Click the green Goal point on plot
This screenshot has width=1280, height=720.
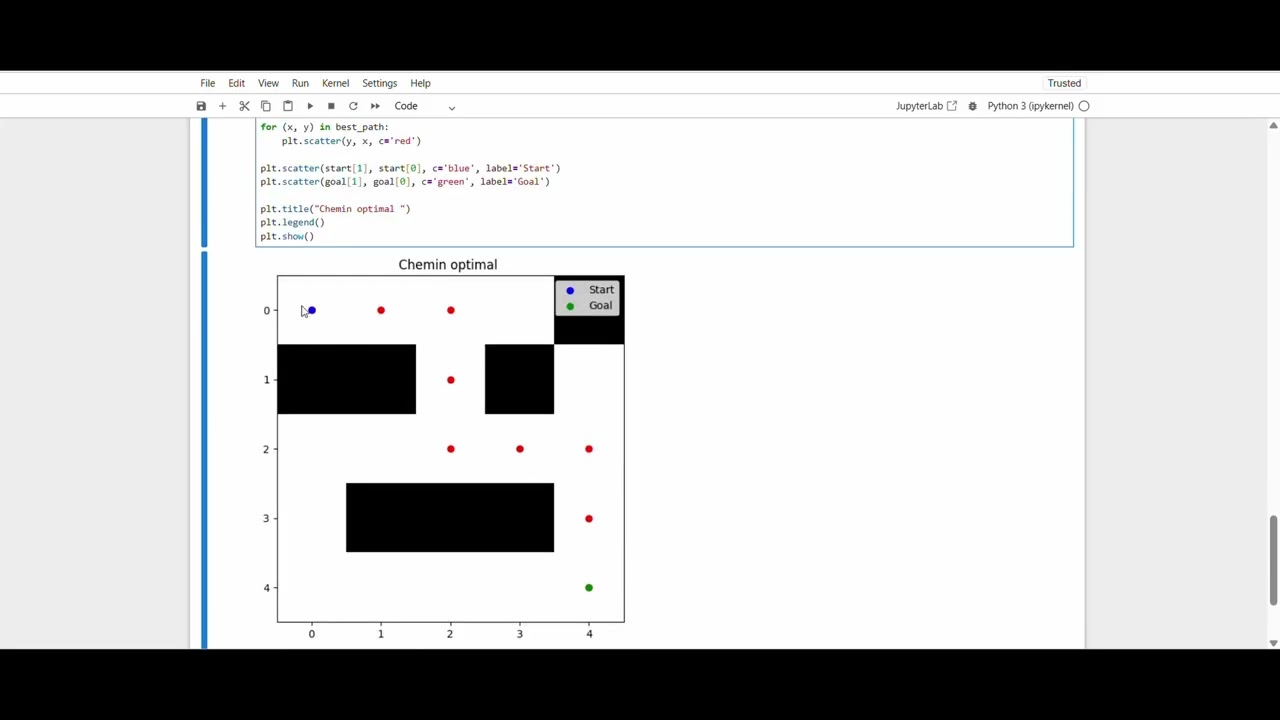coord(589,588)
